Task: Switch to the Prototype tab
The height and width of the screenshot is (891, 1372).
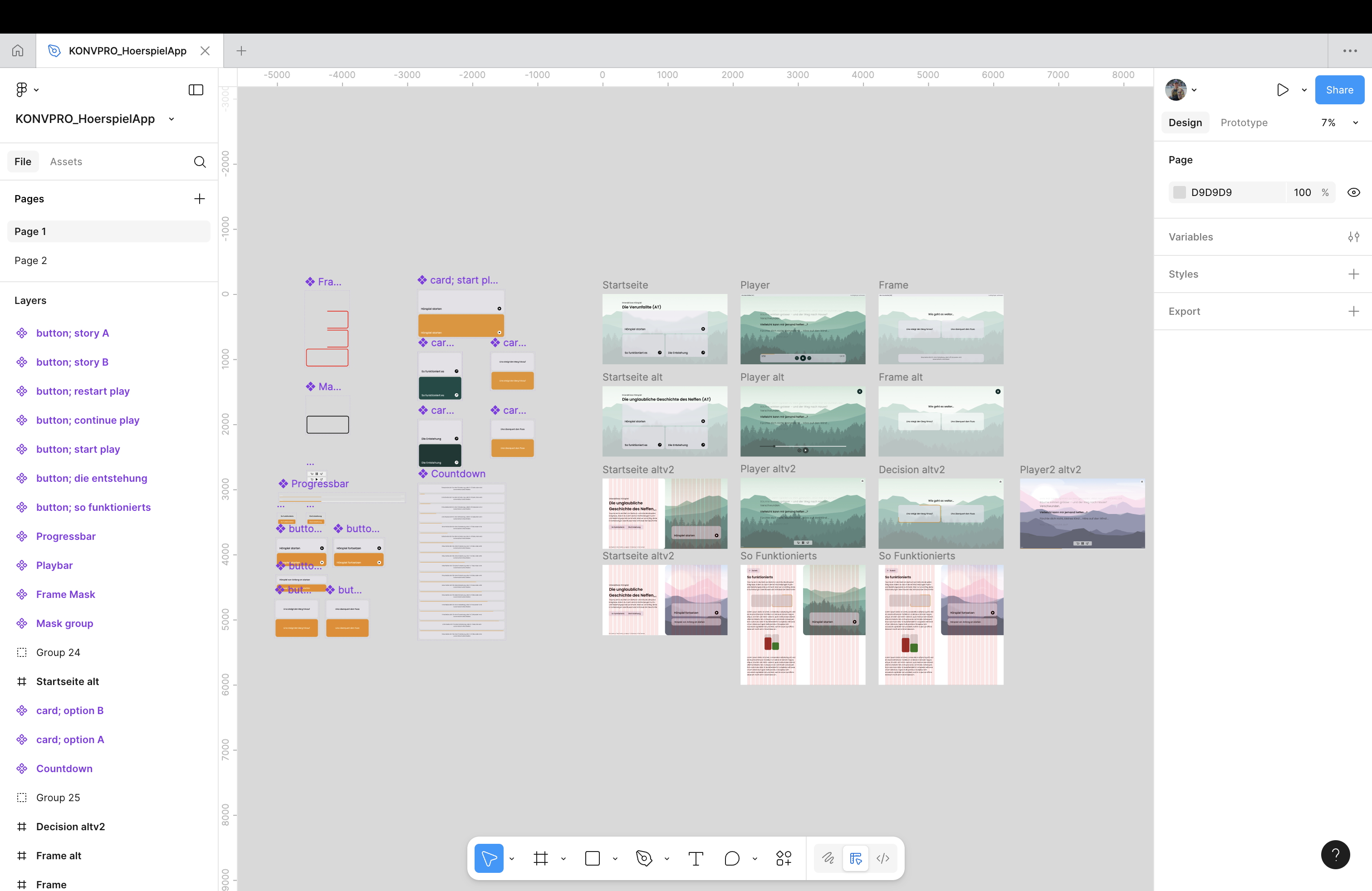Action: point(1244,123)
